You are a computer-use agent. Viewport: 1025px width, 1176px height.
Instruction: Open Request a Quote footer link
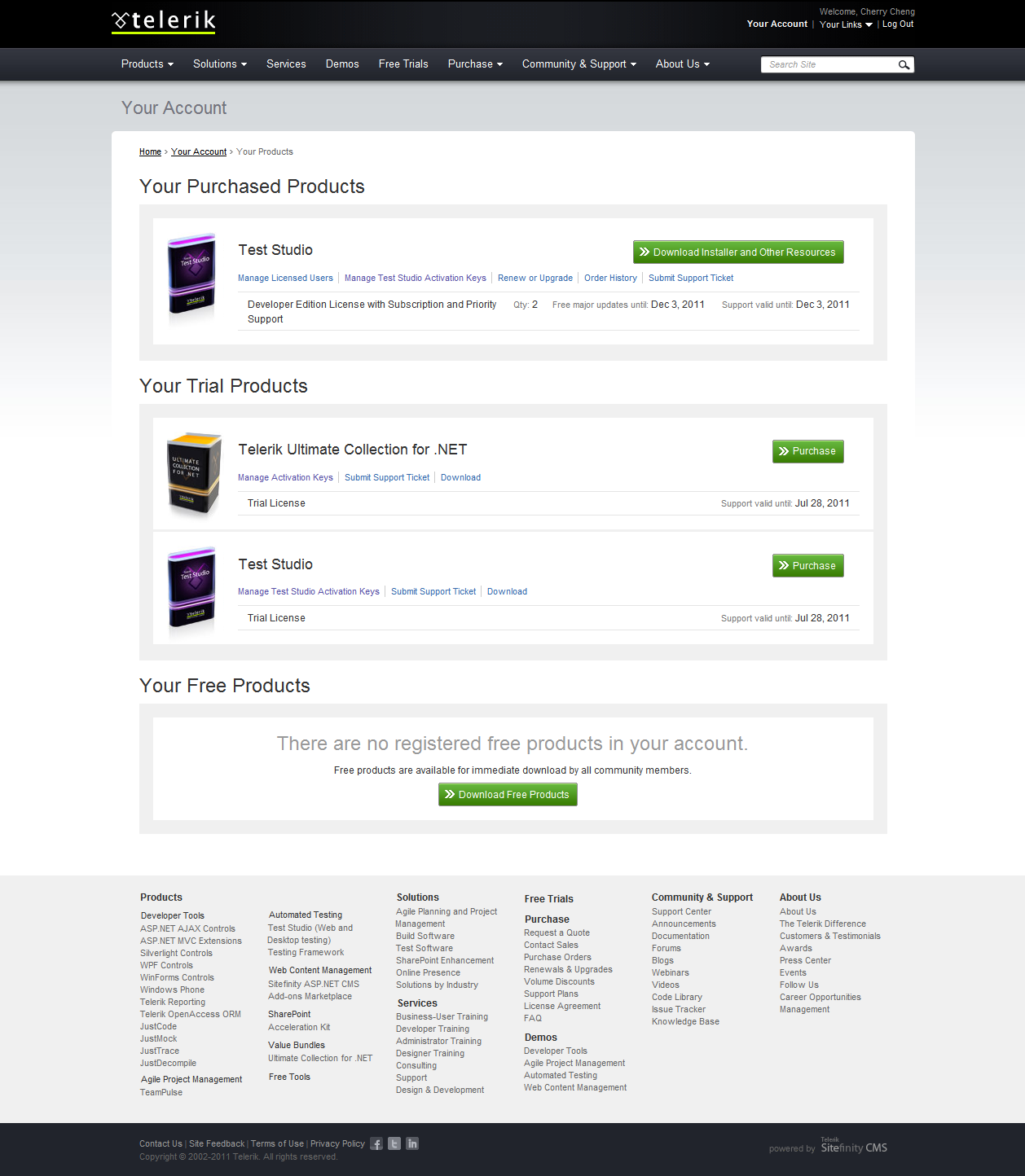(556, 932)
